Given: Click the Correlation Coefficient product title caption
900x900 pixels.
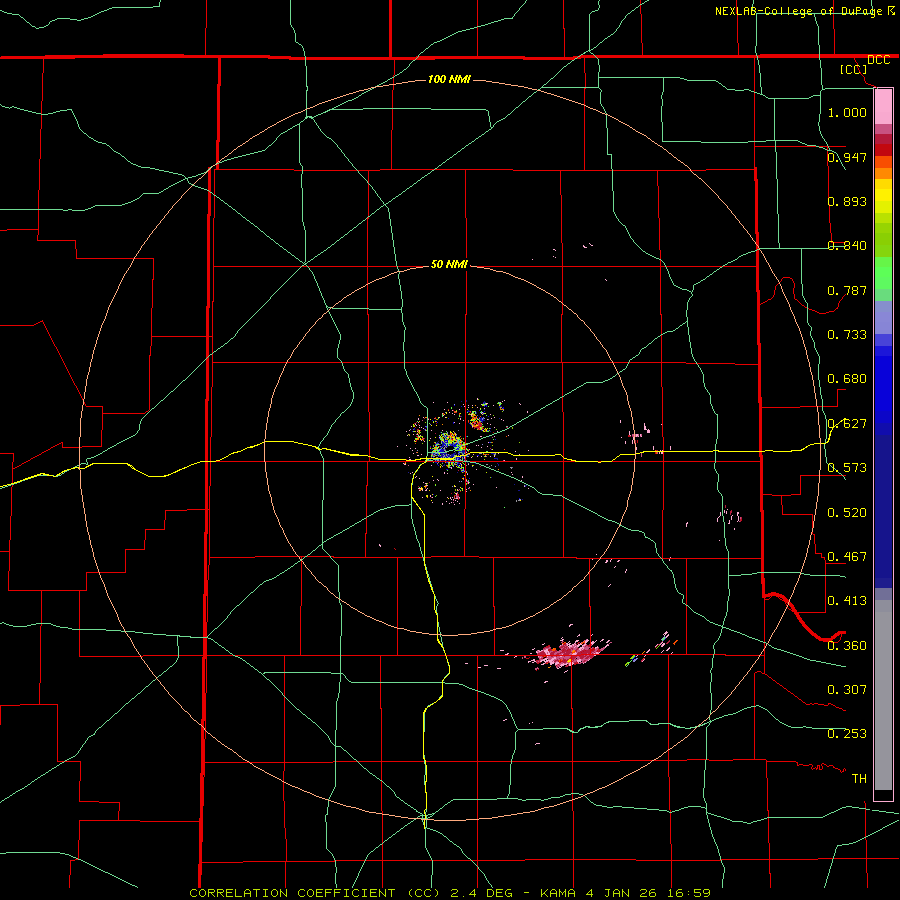Looking at the screenshot, I should click(x=449, y=893).
